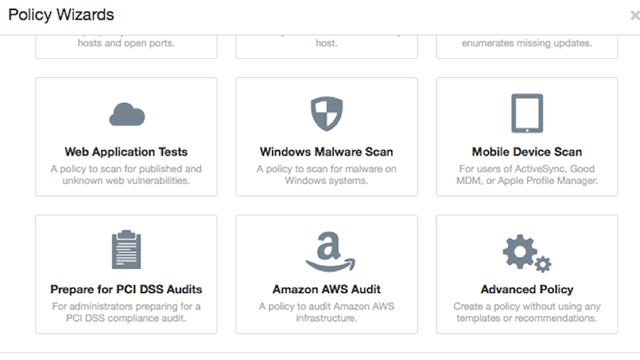The height and width of the screenshot is (360, 640).
Task: Select the Amazon AWS Audit title
Action: (327, 289)
